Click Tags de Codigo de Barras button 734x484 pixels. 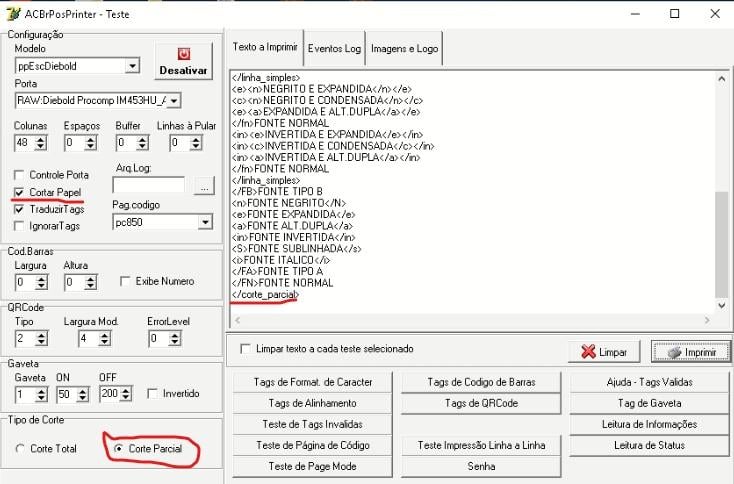click(481, 382)
